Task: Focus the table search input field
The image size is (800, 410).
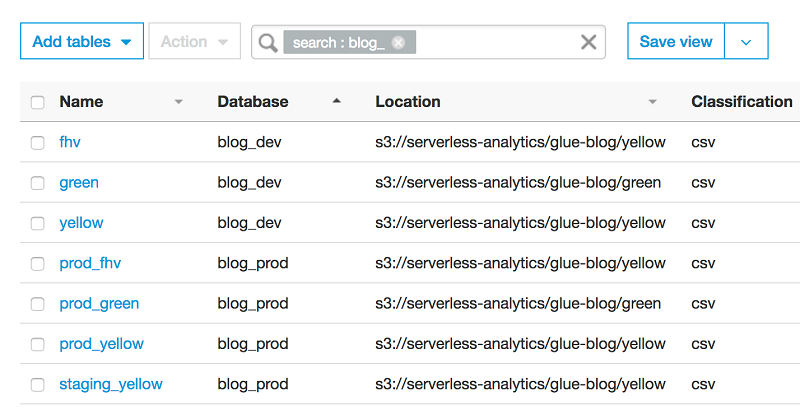Action: point(495,42)
